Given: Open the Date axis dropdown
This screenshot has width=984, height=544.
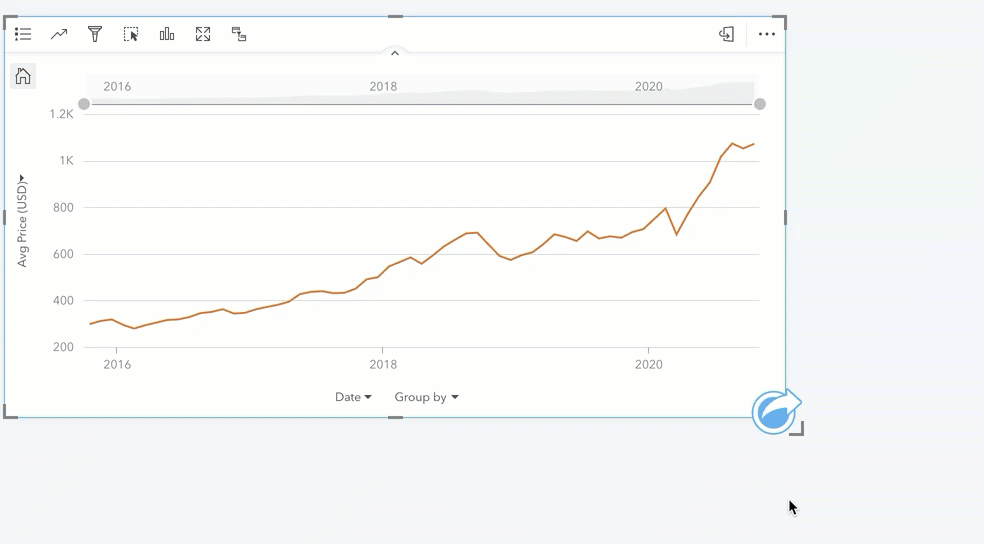Looking at the screenshot, I should coord(353,397).
